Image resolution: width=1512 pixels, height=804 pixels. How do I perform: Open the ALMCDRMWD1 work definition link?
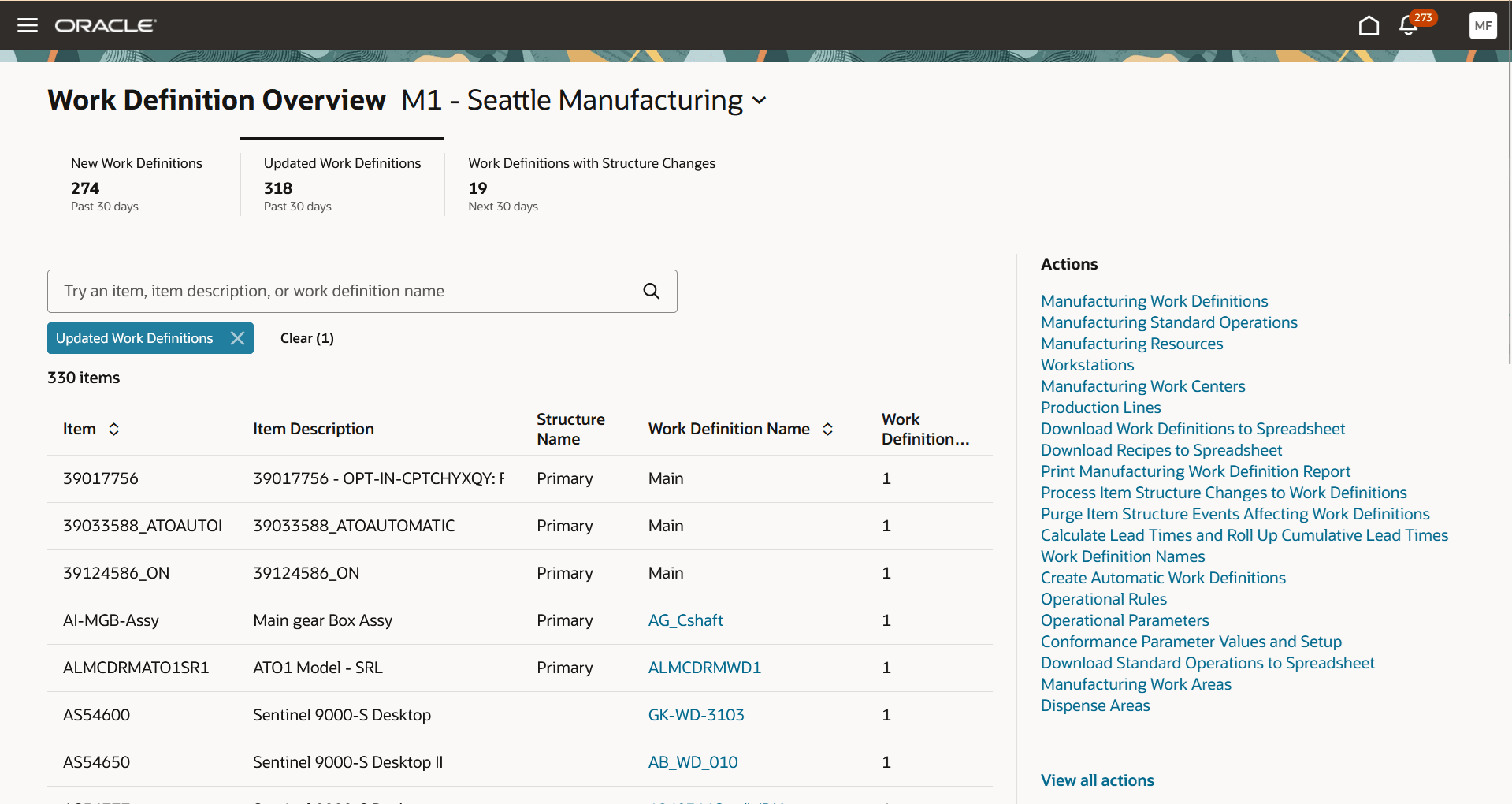click(x=704, y=668)
